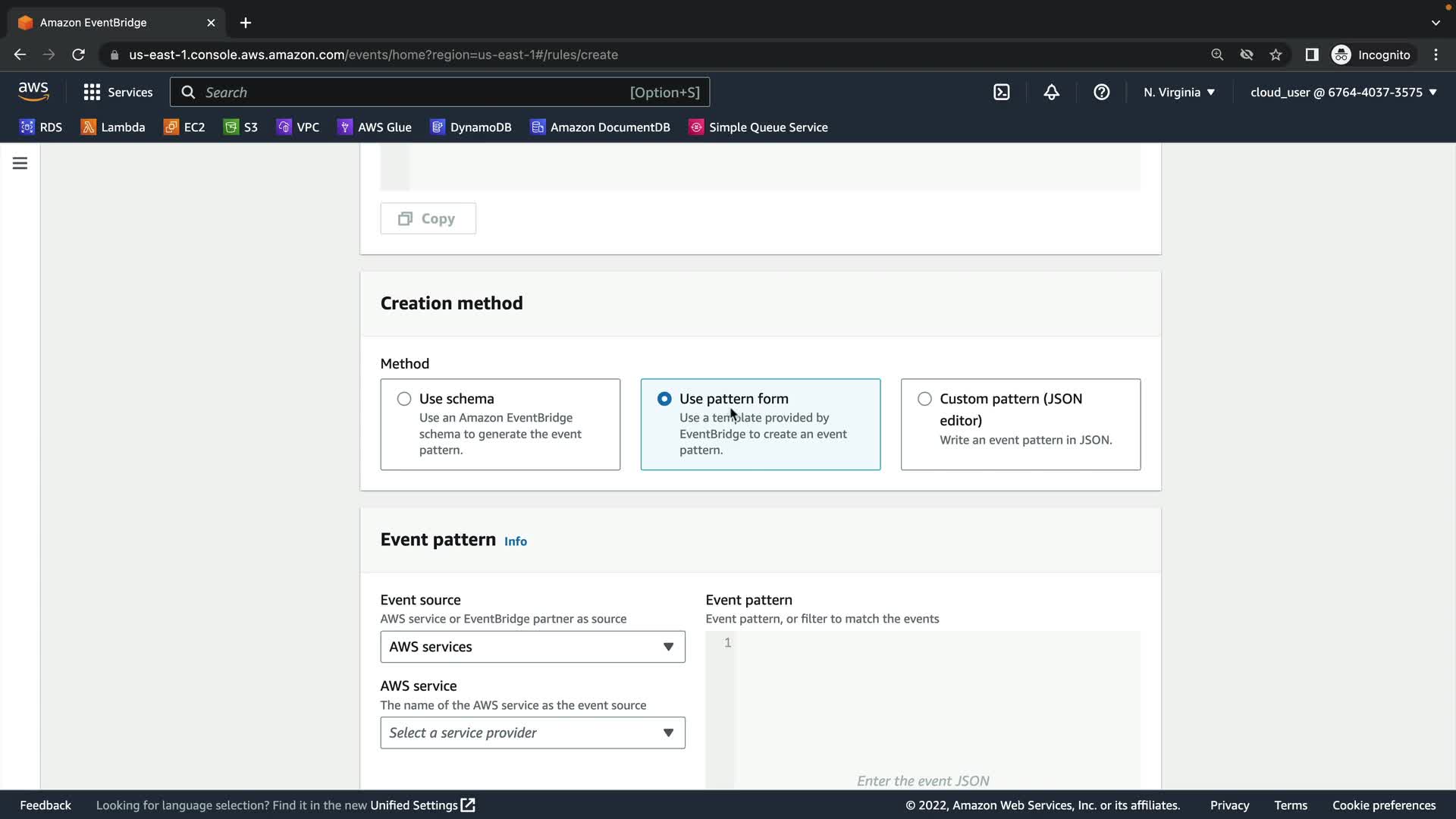This screenshot has width=1456, height=819.
Task: Open the help question mark icon
Action: pyautogui.click(x=1101, y=93)
